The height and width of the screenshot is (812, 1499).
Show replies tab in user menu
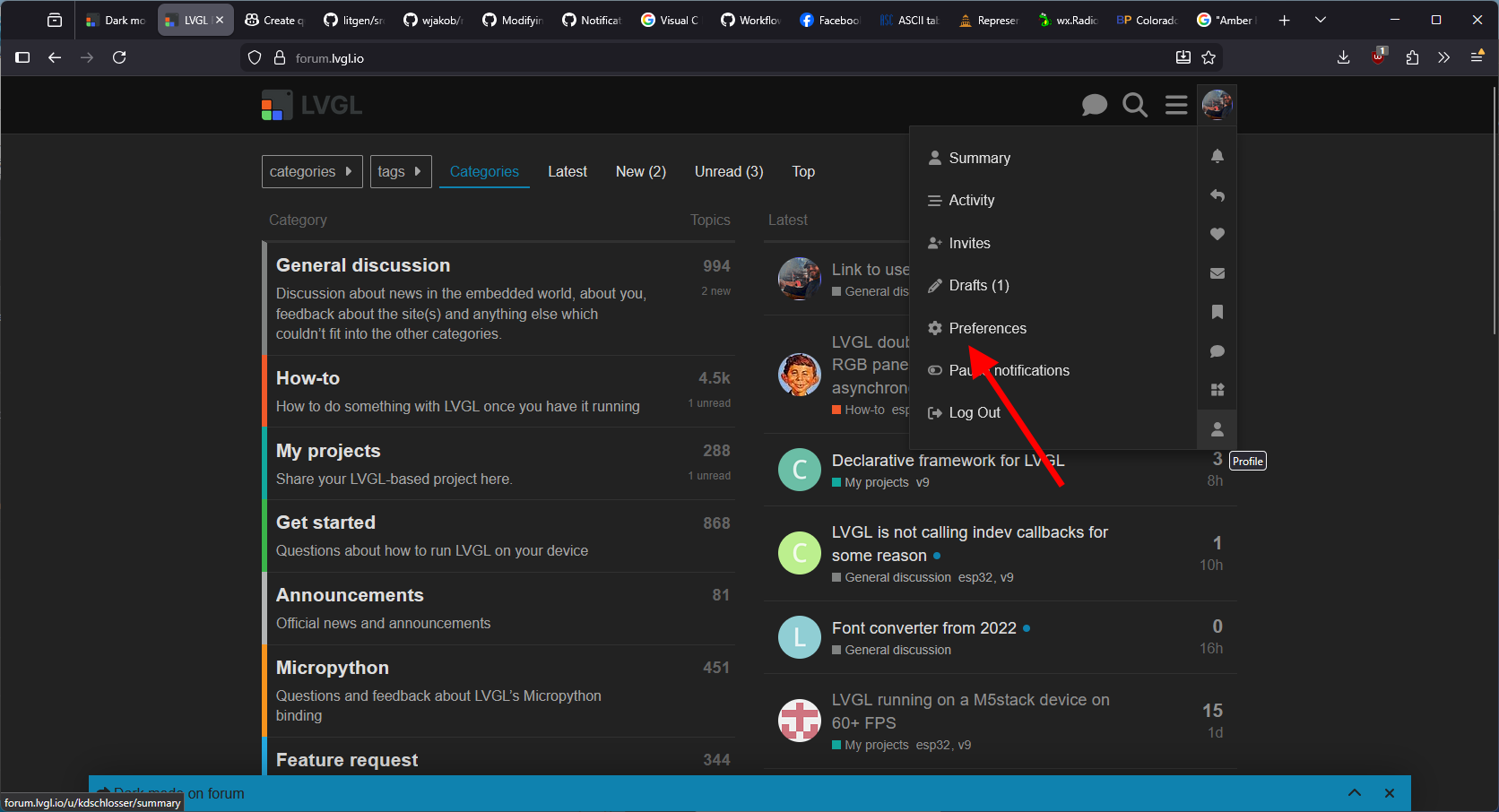point(1217,195)
